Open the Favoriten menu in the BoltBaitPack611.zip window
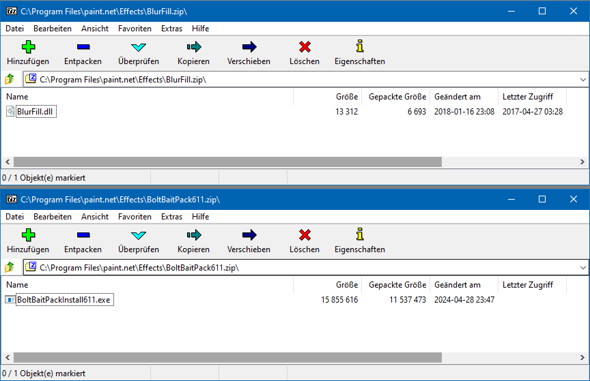 pos(135,217)
